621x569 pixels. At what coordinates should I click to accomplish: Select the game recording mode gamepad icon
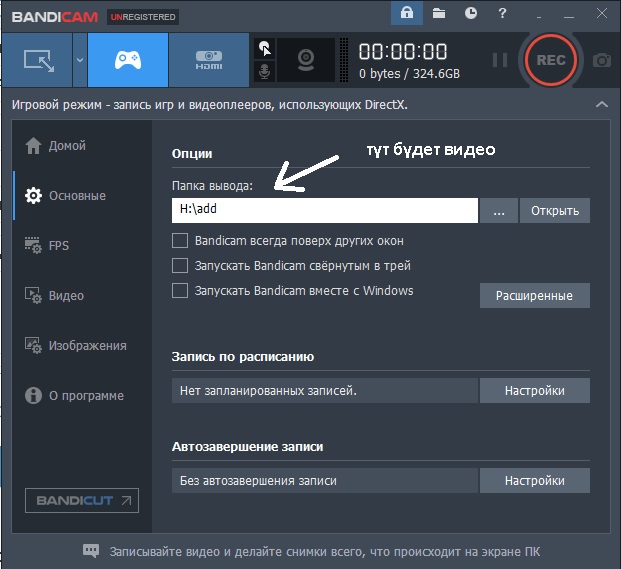[x=128, y=60]
